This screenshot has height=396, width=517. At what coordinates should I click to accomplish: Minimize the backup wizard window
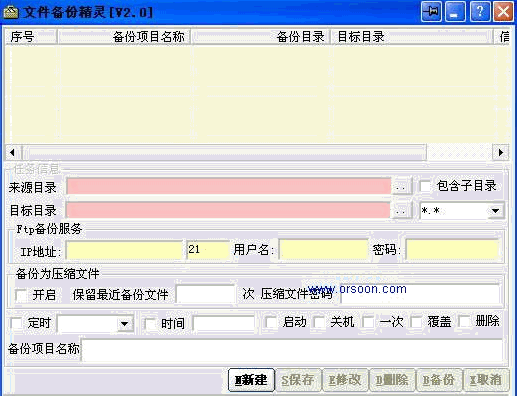tap(456, 12)
